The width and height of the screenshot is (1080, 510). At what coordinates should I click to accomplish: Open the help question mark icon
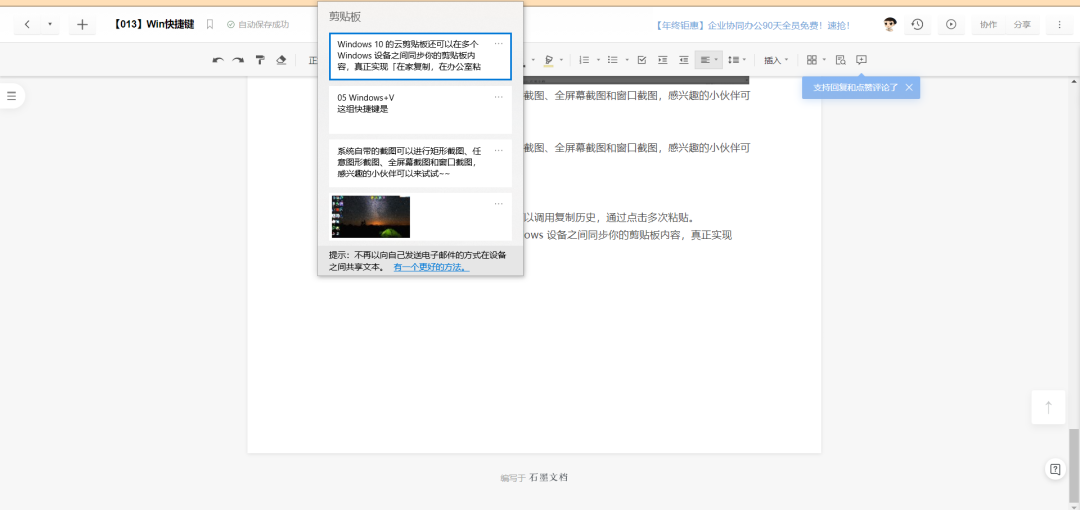coord(1055,470)
